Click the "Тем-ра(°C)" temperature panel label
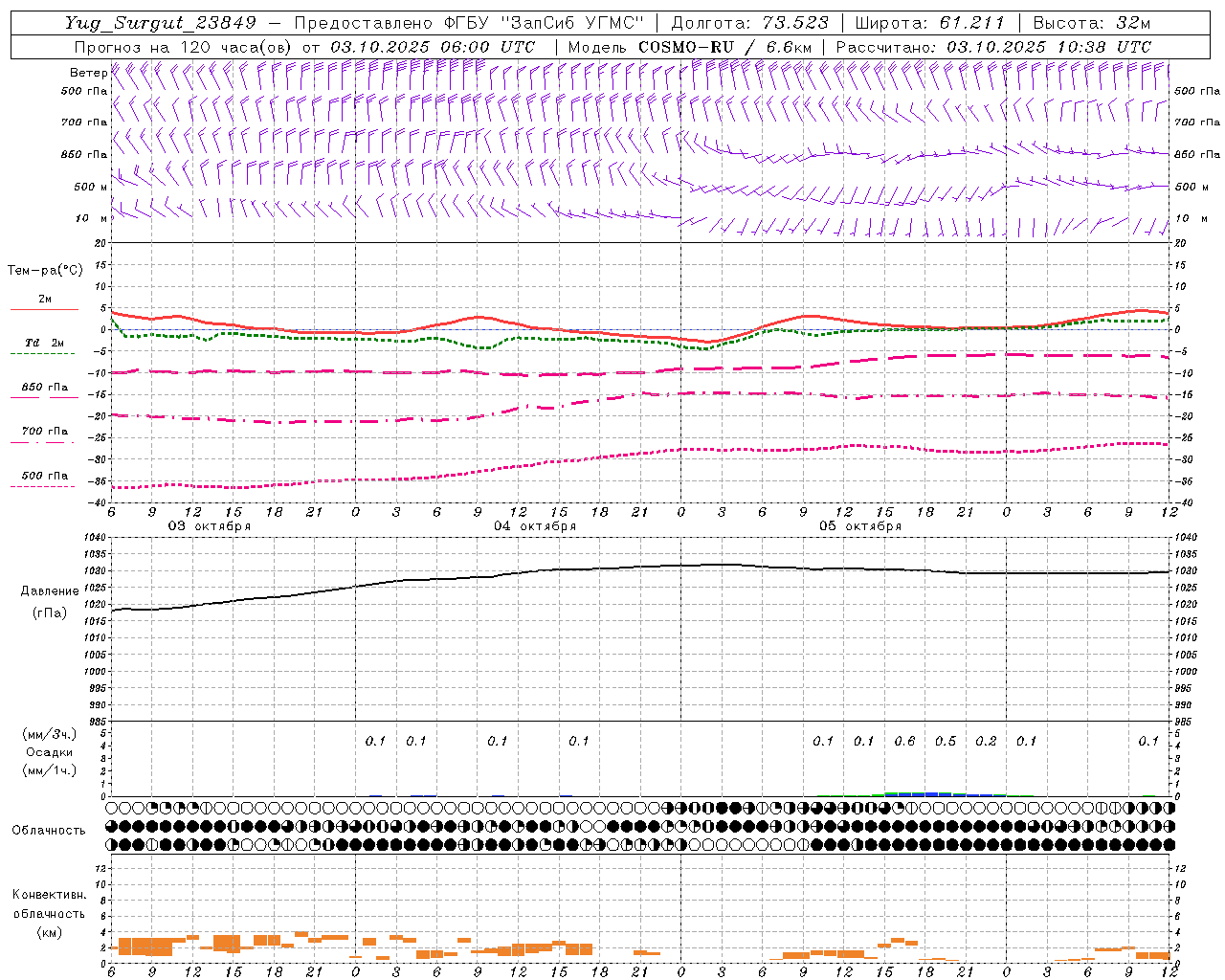1225x980 pixels. tap(45, 271)
